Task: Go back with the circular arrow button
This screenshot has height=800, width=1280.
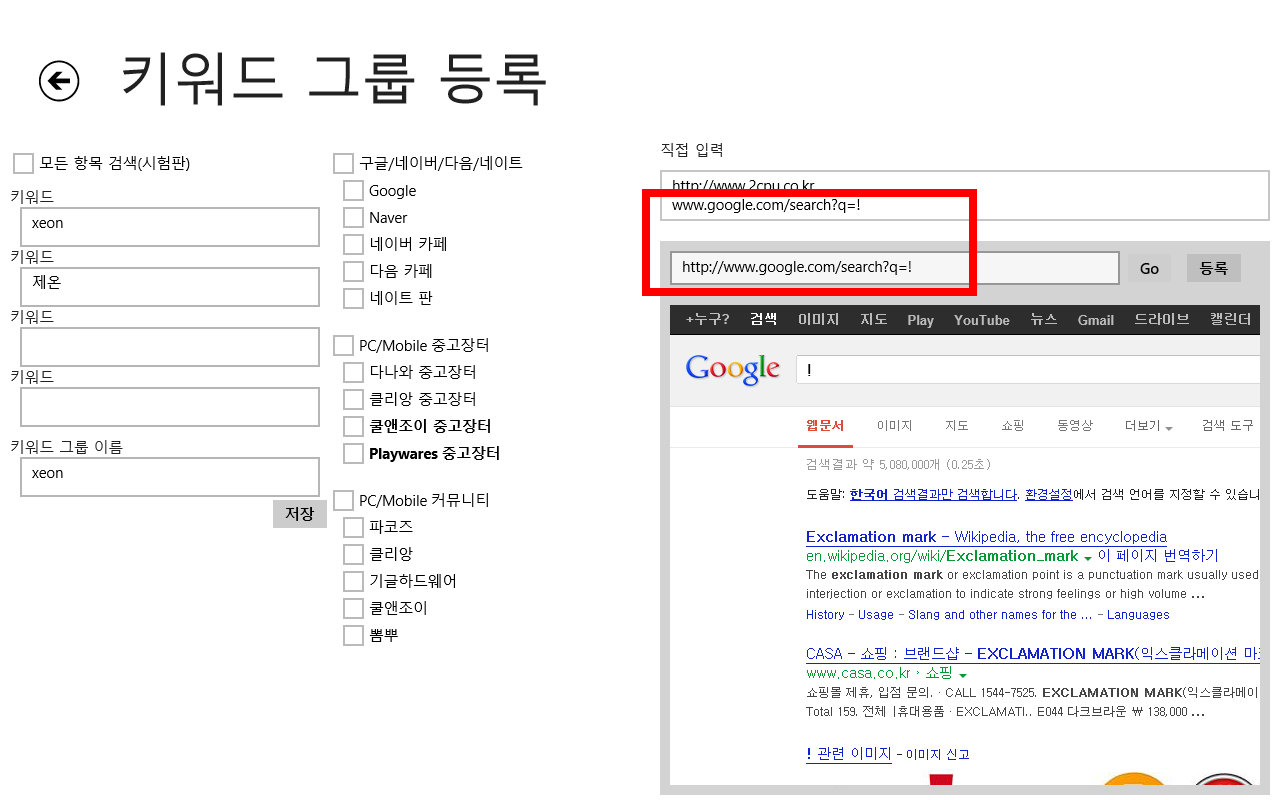Action: point(59,81)
